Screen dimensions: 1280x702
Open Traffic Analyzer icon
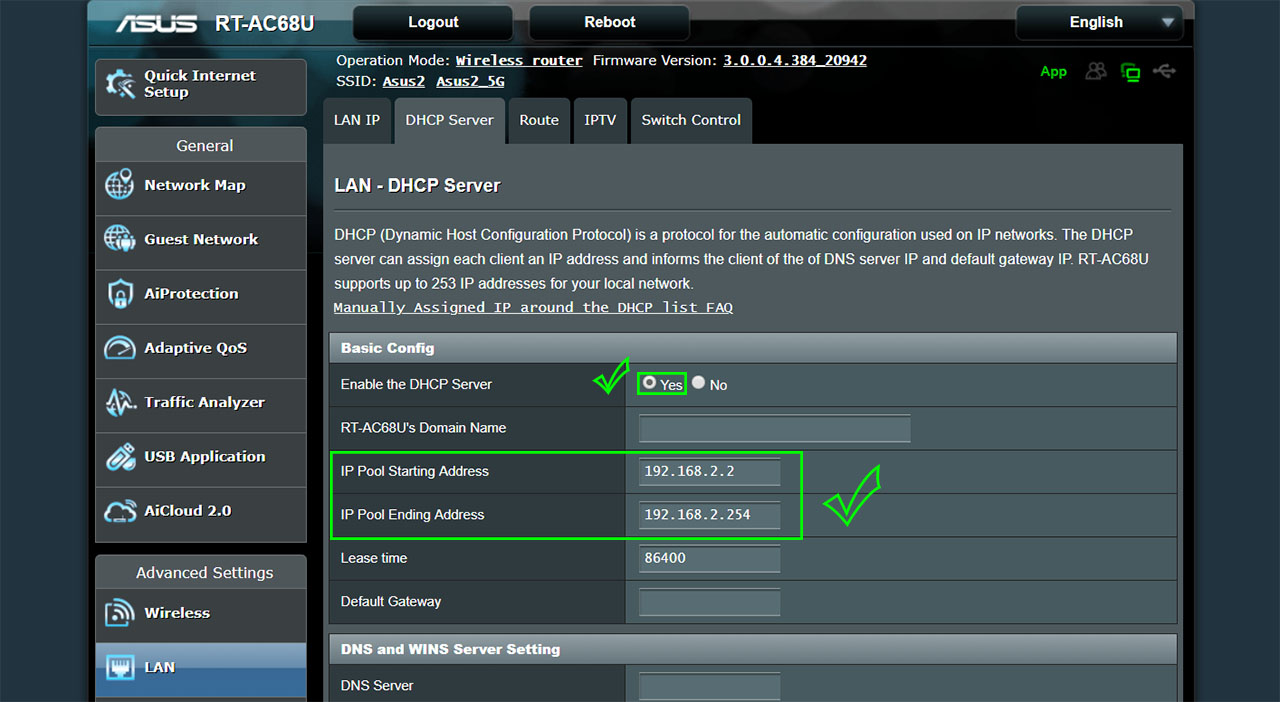[120, 402]
